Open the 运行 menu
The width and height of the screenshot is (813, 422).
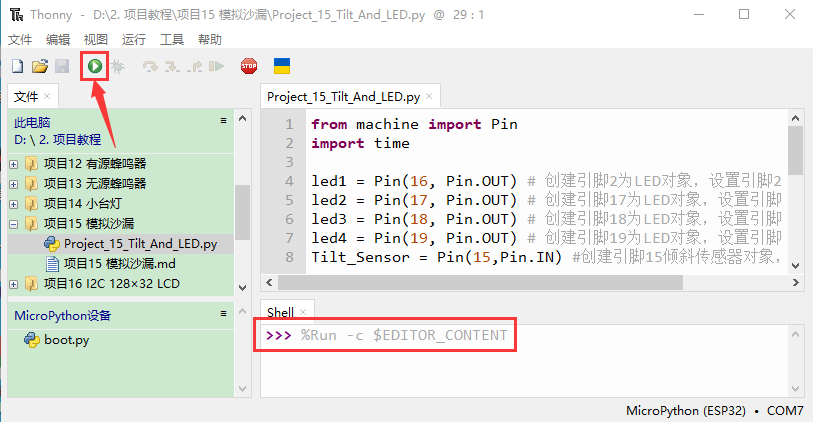click(133, 39)
